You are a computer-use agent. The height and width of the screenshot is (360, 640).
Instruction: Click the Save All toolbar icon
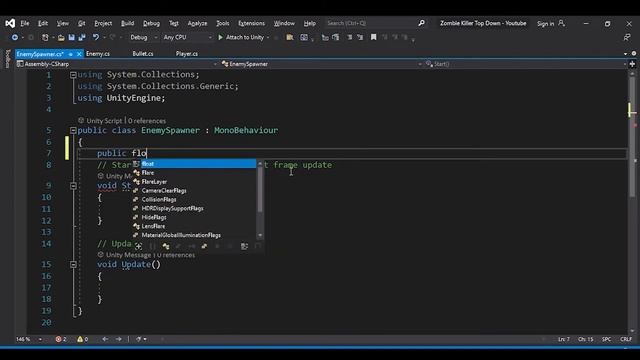pos(82,38)
